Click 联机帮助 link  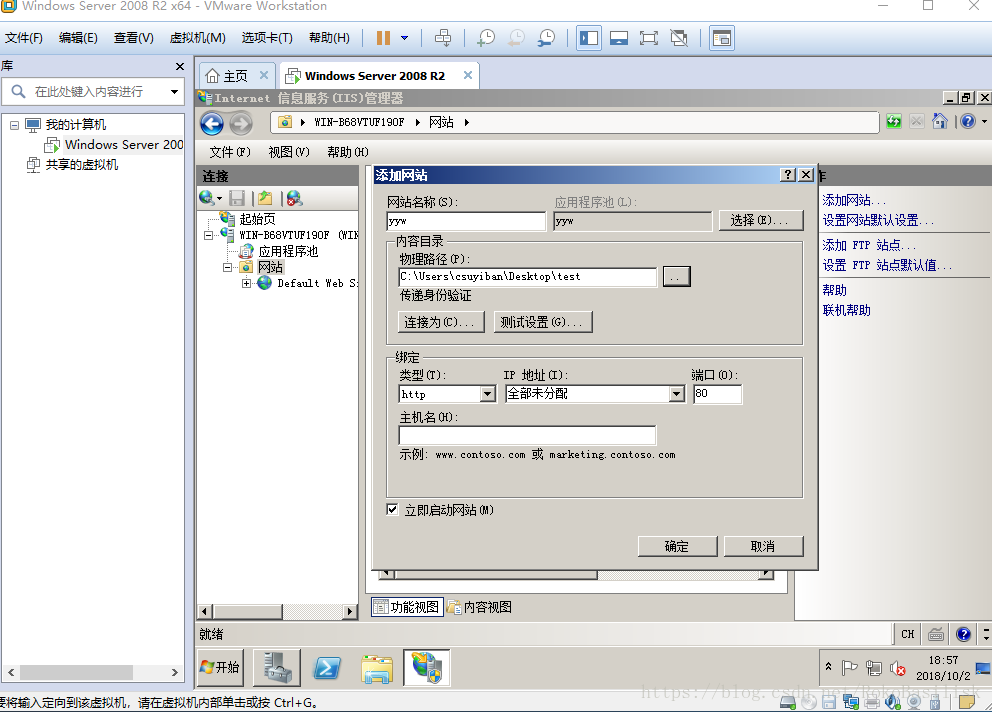[x=846, y=310]
